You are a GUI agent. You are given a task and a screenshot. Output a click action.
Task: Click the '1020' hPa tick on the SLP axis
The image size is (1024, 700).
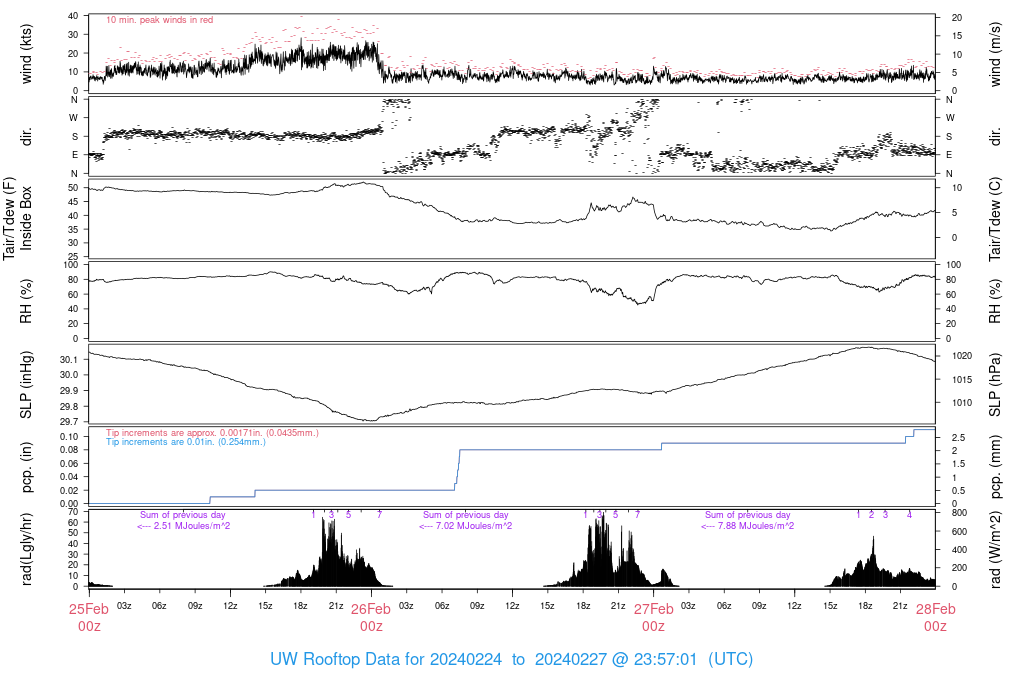[962, 356]
